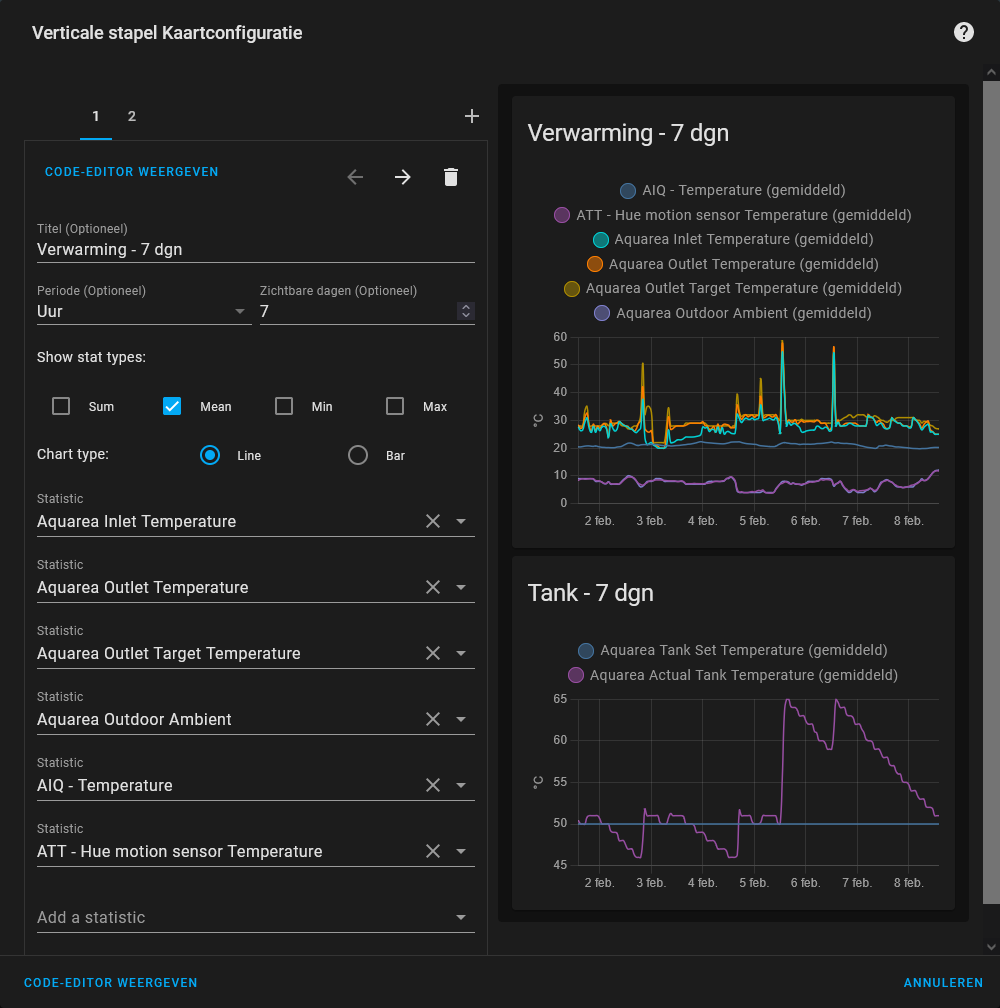Viewport: 1000px width, 1008px height.
Task: Click the help question mark icon
Action: click(x=963, y=32)
